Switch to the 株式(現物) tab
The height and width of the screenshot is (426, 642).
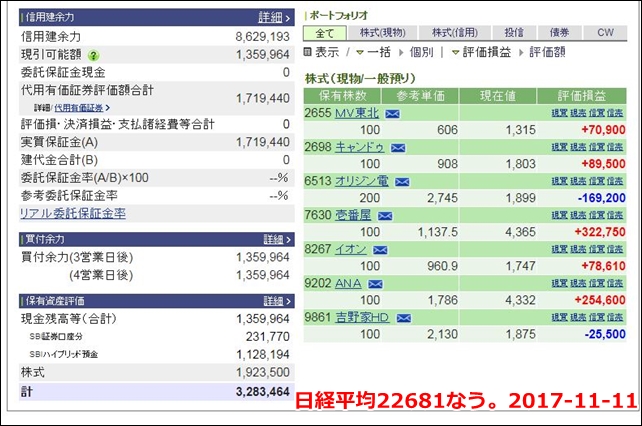pos(382,33)
